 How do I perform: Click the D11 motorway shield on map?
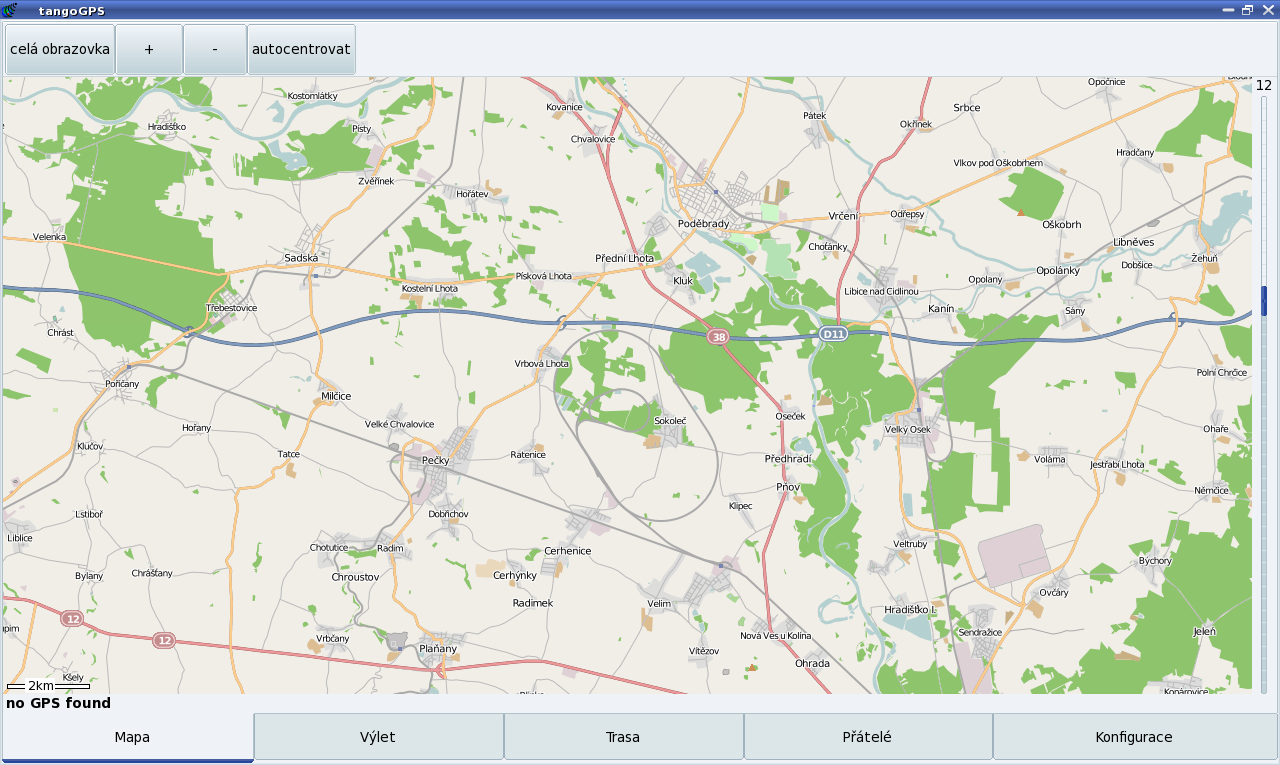833,333
